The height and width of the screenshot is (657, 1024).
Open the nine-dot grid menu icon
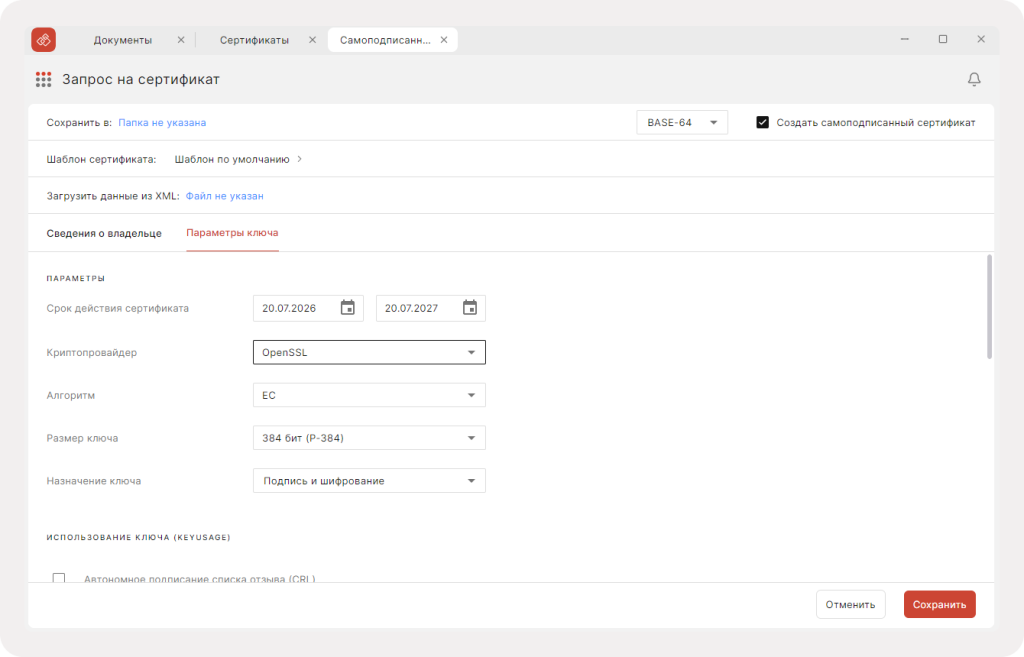[x=43, y=80]
